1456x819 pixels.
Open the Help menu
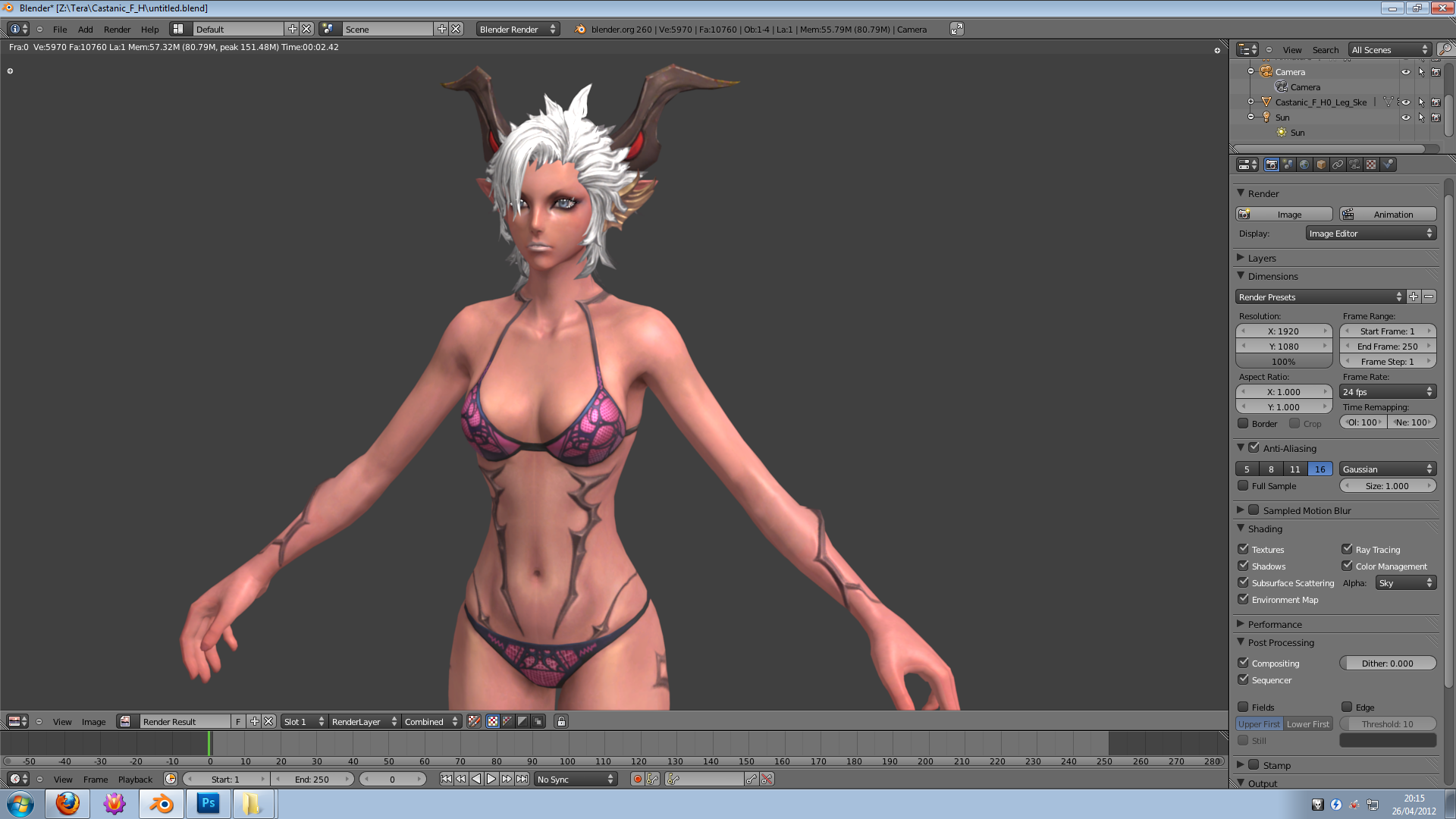click(150, 29)
